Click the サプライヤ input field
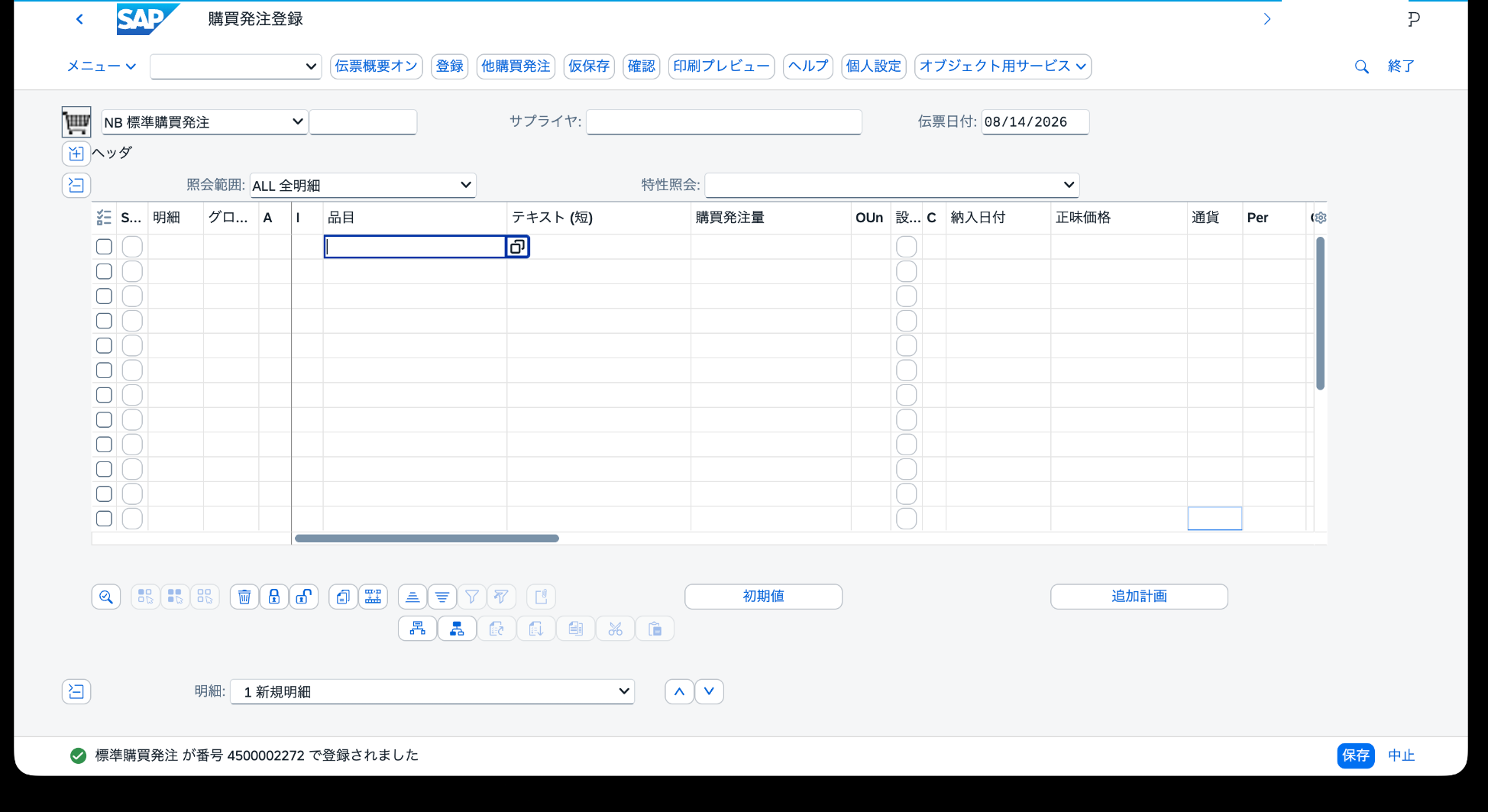 coord(724,121)
